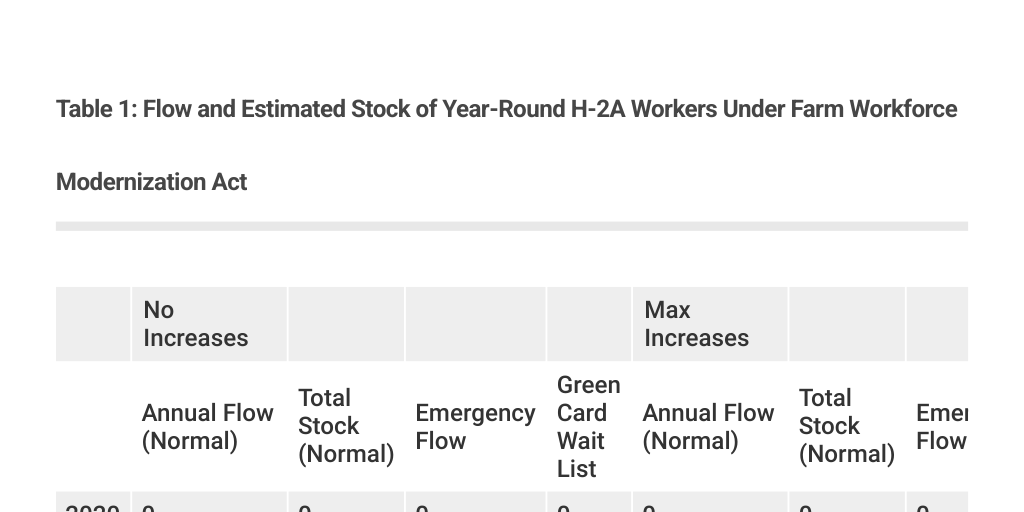Click the cut-off "Emer Flow" header at right edge
Screen dimensions: 1024x512
pyautogui.click(x=940, y=427)
